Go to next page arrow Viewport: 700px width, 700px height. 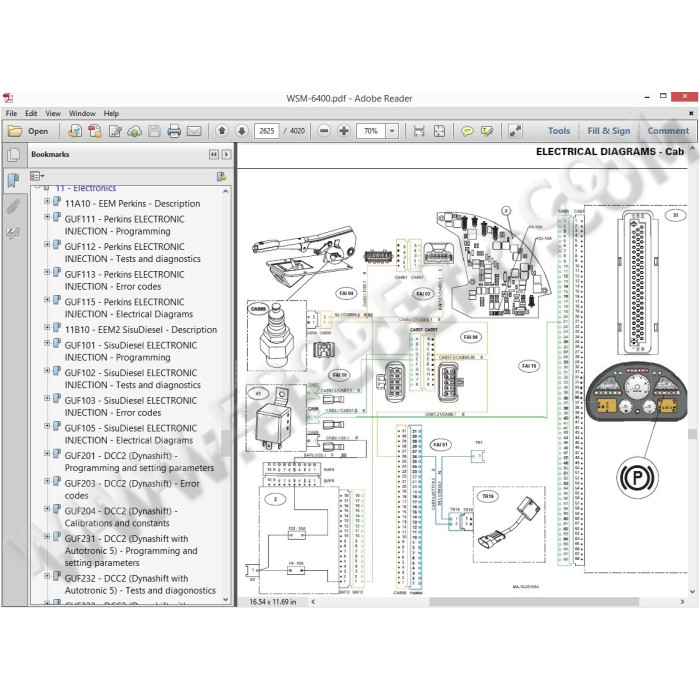click(x=242, y=131)
